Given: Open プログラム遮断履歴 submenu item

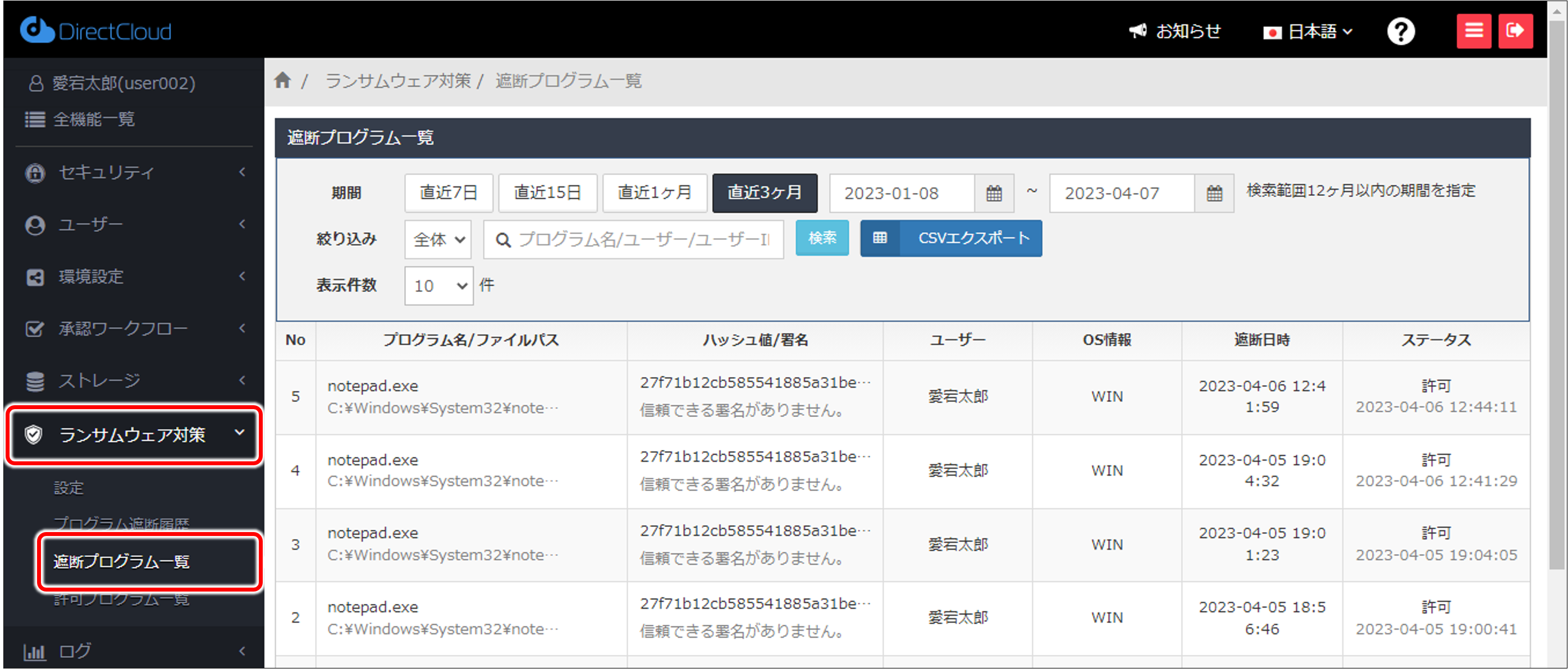Looking at the screenshot, I should pos(122,524).
